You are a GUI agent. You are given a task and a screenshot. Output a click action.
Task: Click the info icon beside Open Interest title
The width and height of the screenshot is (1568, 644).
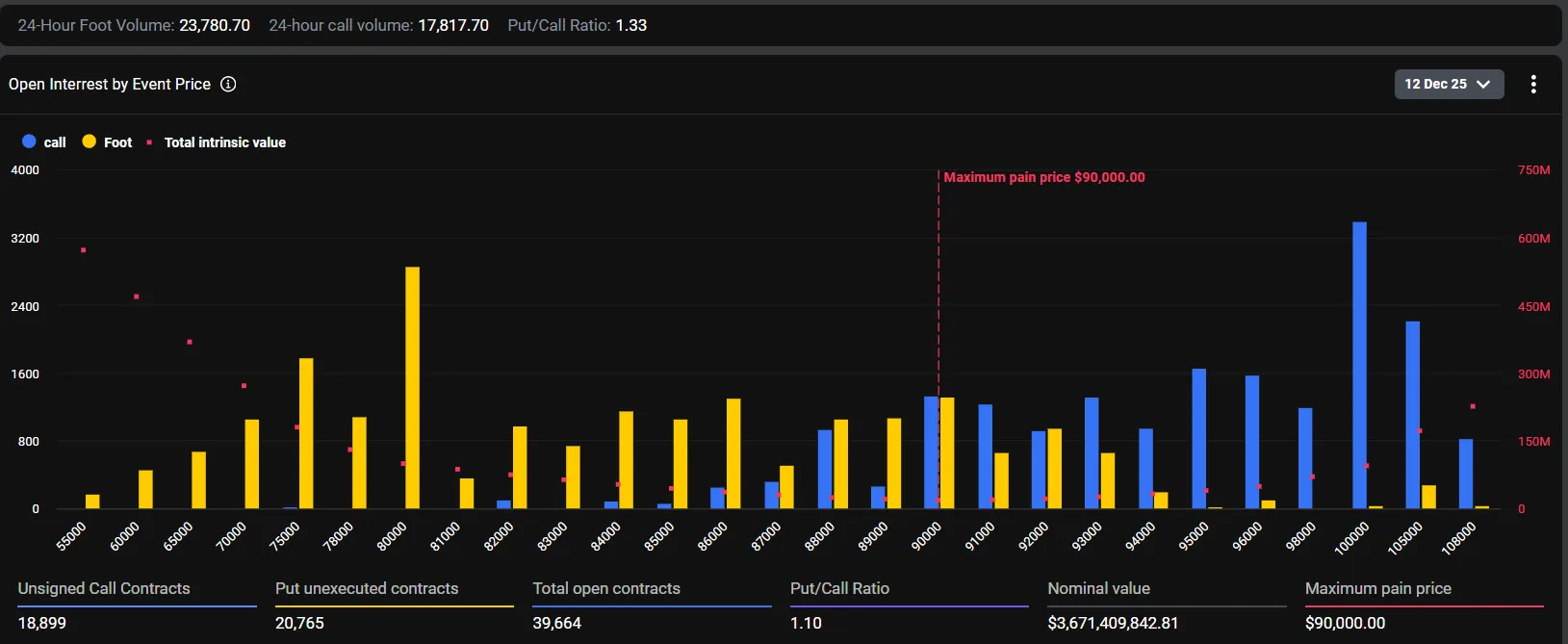(228, 85)
